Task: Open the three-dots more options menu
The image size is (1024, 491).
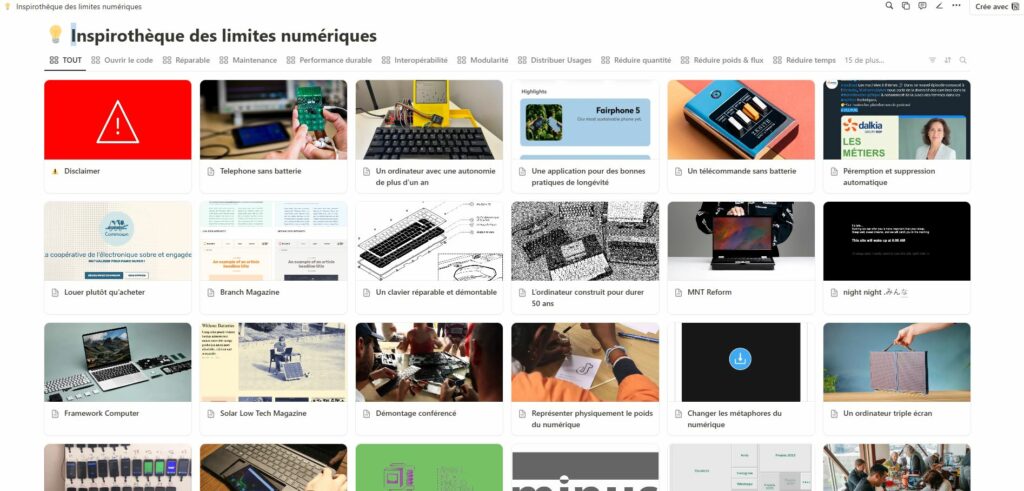Action: pos(956,6)
